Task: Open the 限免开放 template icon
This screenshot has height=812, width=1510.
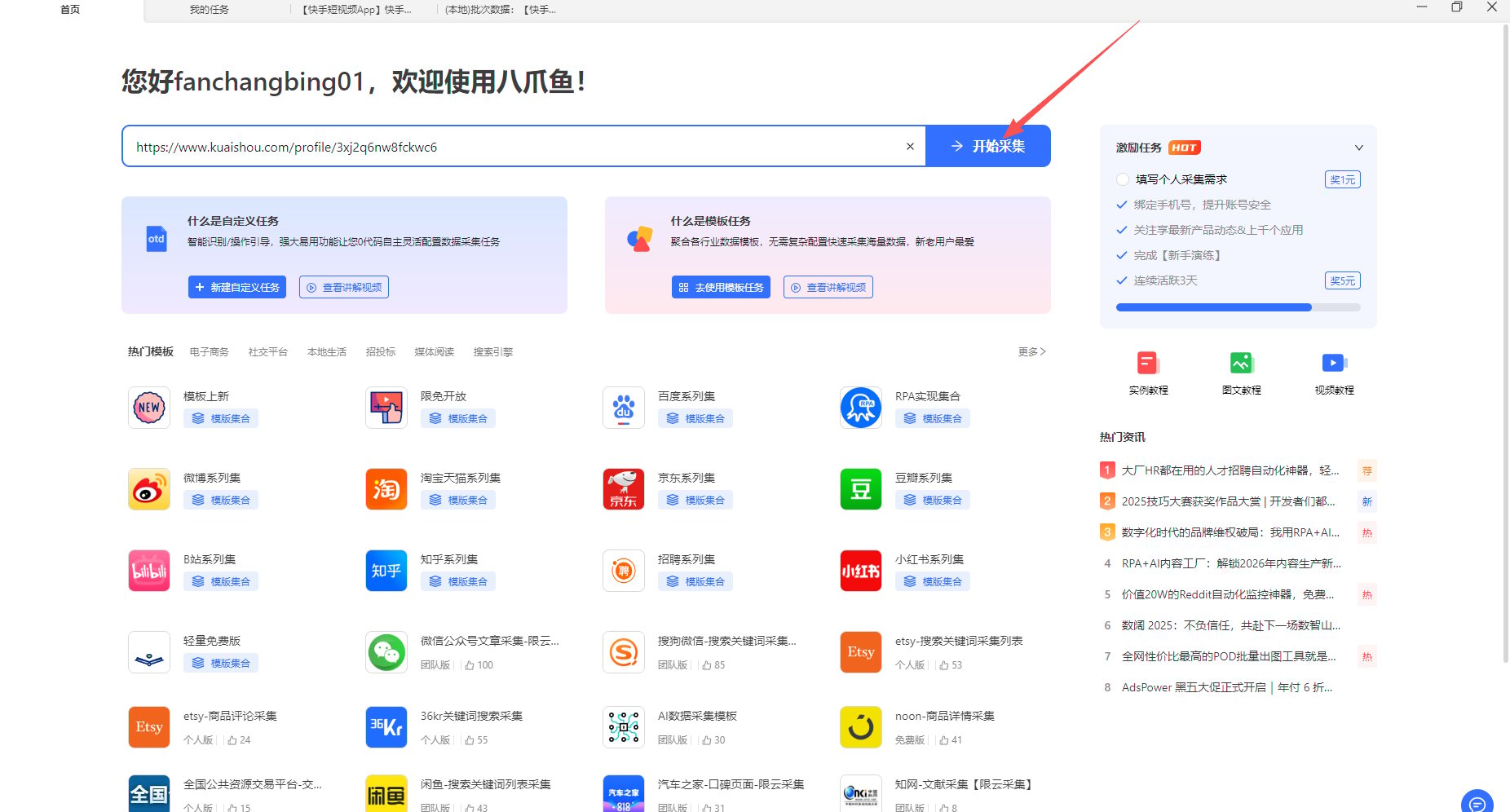Action: pyautogui.click(x=386, y=408)
